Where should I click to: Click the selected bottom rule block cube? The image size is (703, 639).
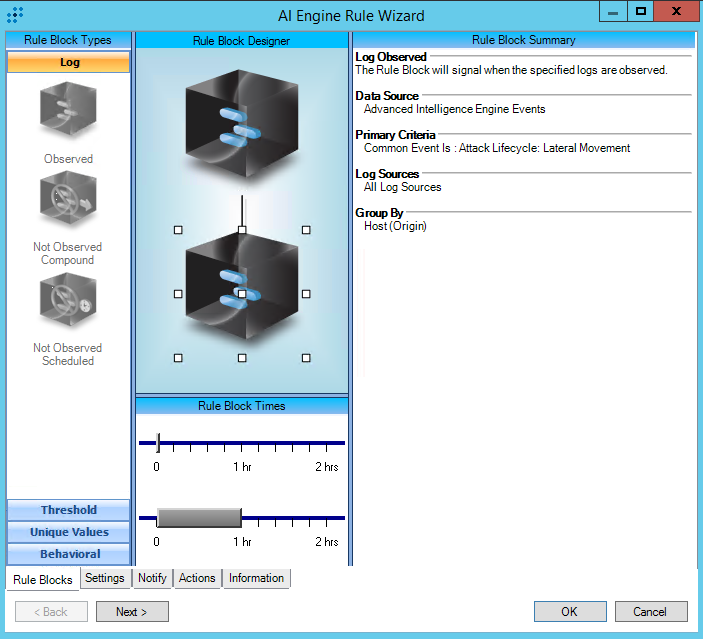(241, 293)
